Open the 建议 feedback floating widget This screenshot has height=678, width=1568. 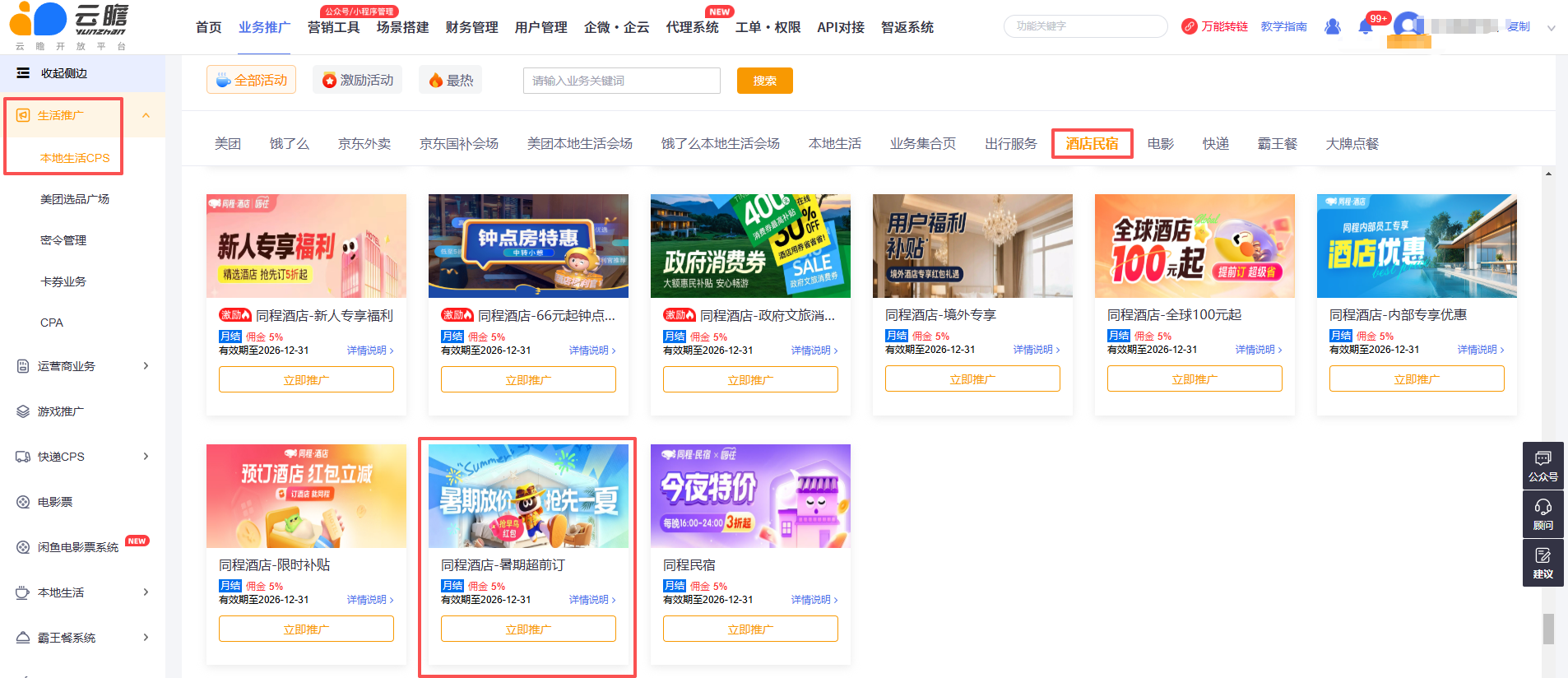1543,563
